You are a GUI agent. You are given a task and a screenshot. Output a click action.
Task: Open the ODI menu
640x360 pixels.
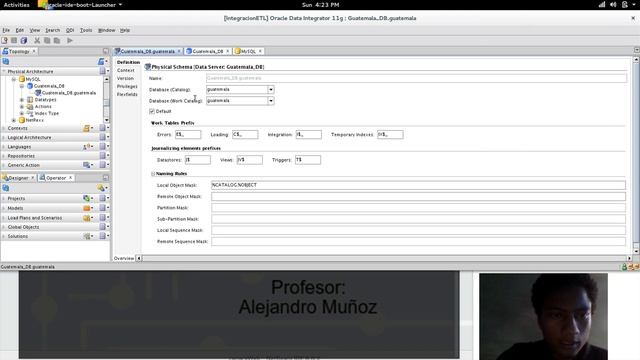click(70, 30)
